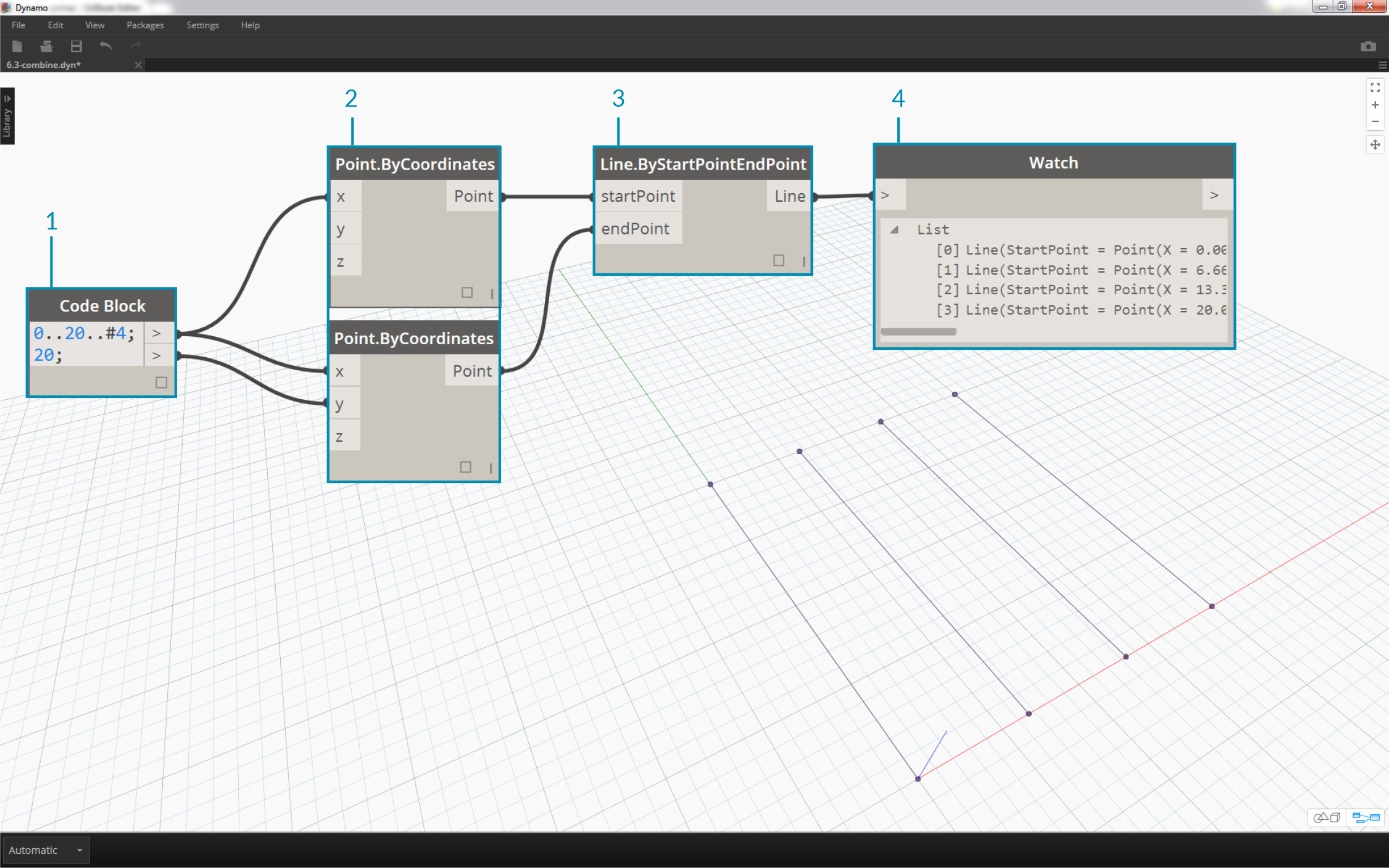Click the Watch node input port
The image size is (1389, 868).
coord(890,196)
